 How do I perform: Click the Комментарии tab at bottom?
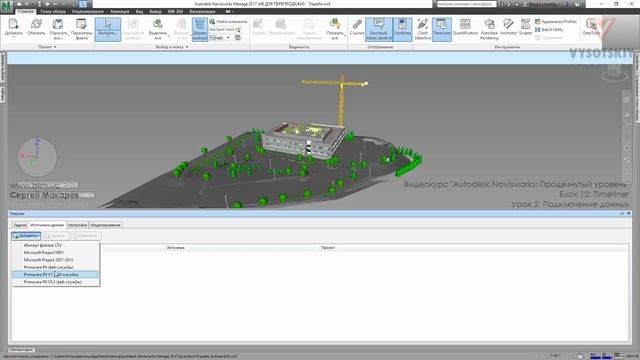[22, 350]
